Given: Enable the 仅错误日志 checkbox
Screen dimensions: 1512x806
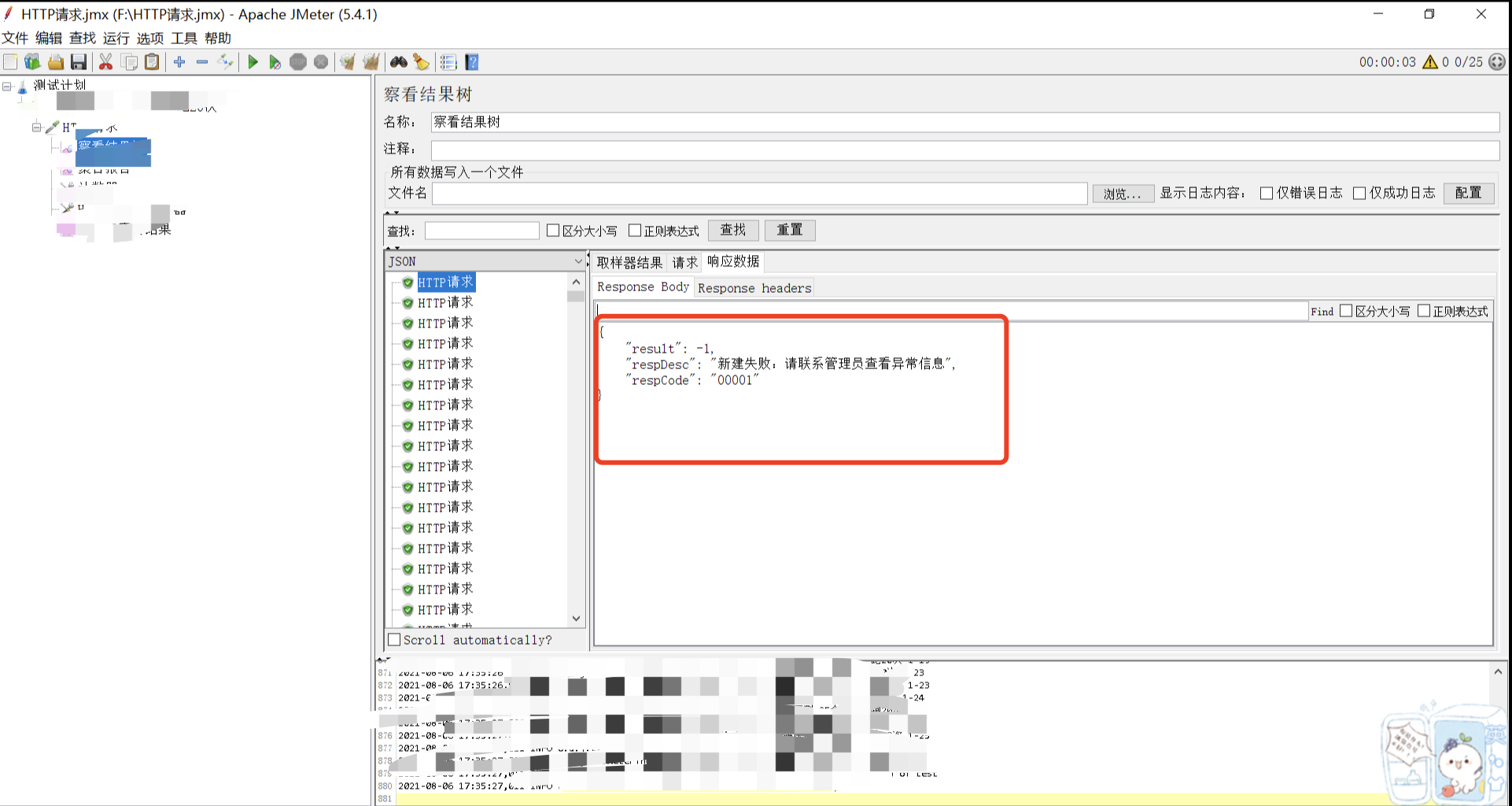Looking at the screenshot, I should 1266,193.
